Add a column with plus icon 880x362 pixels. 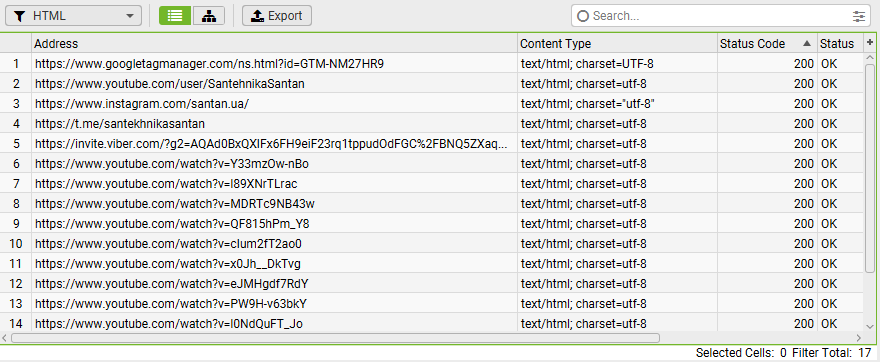click(x=870, y=43)
